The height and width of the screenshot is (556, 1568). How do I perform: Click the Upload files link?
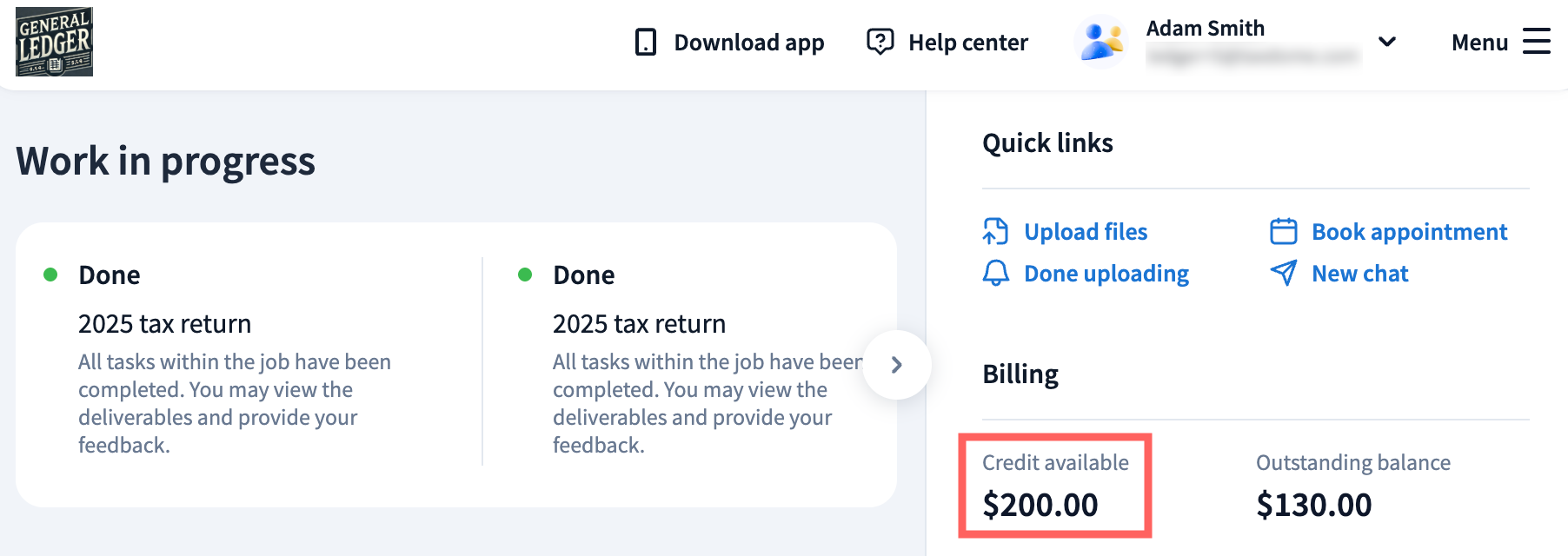click(1086, 232)
